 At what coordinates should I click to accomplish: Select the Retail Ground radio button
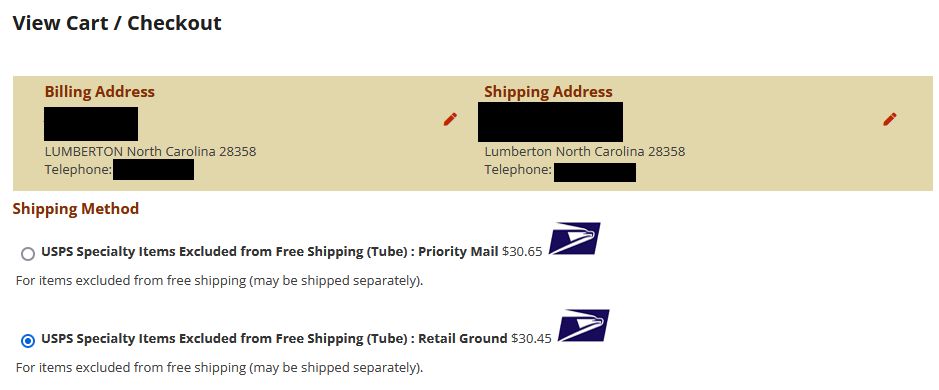pyautogui.click(x=28, y=341)
